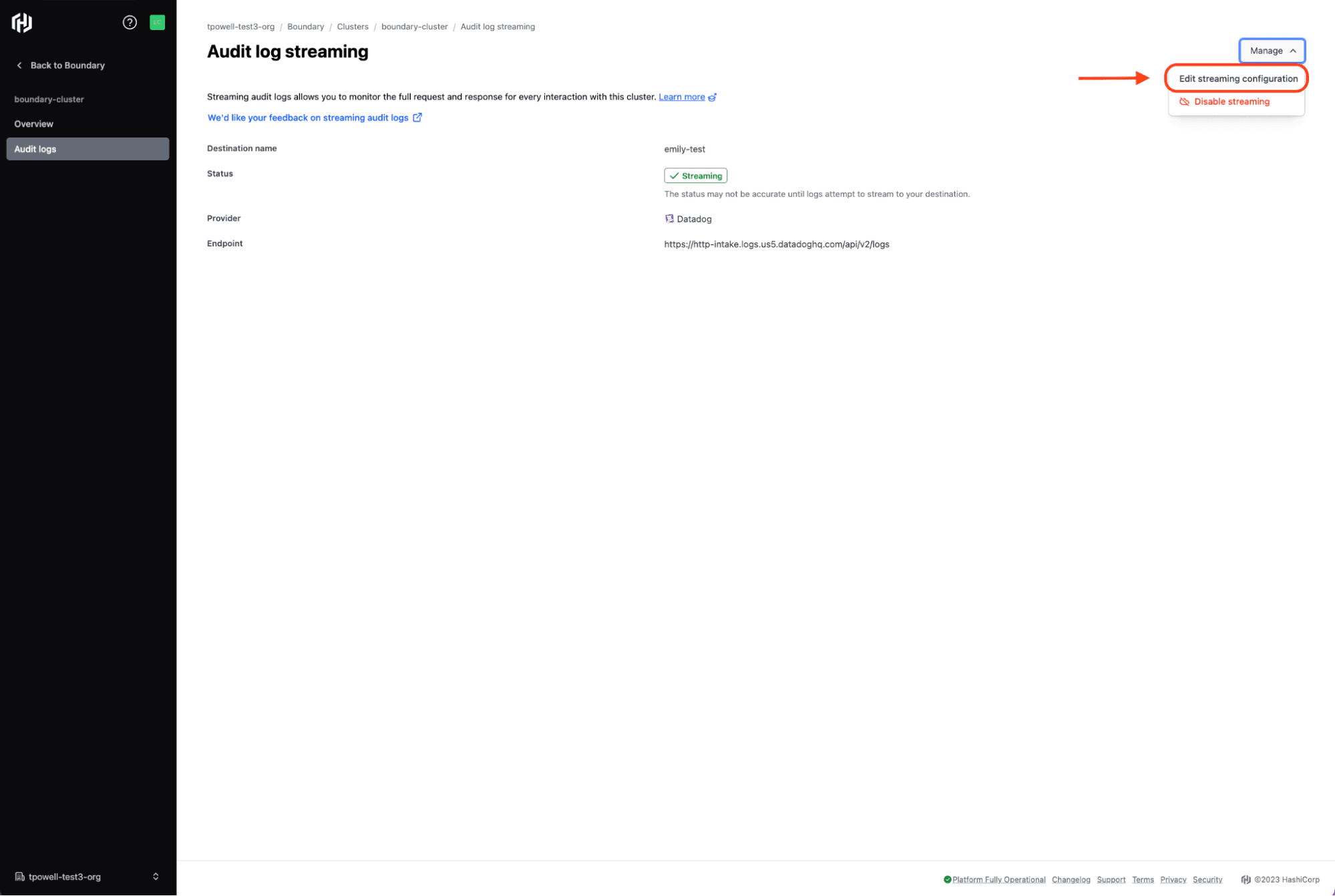
Task: Click the Streaming status badge
Action: [x=695, y=176]
